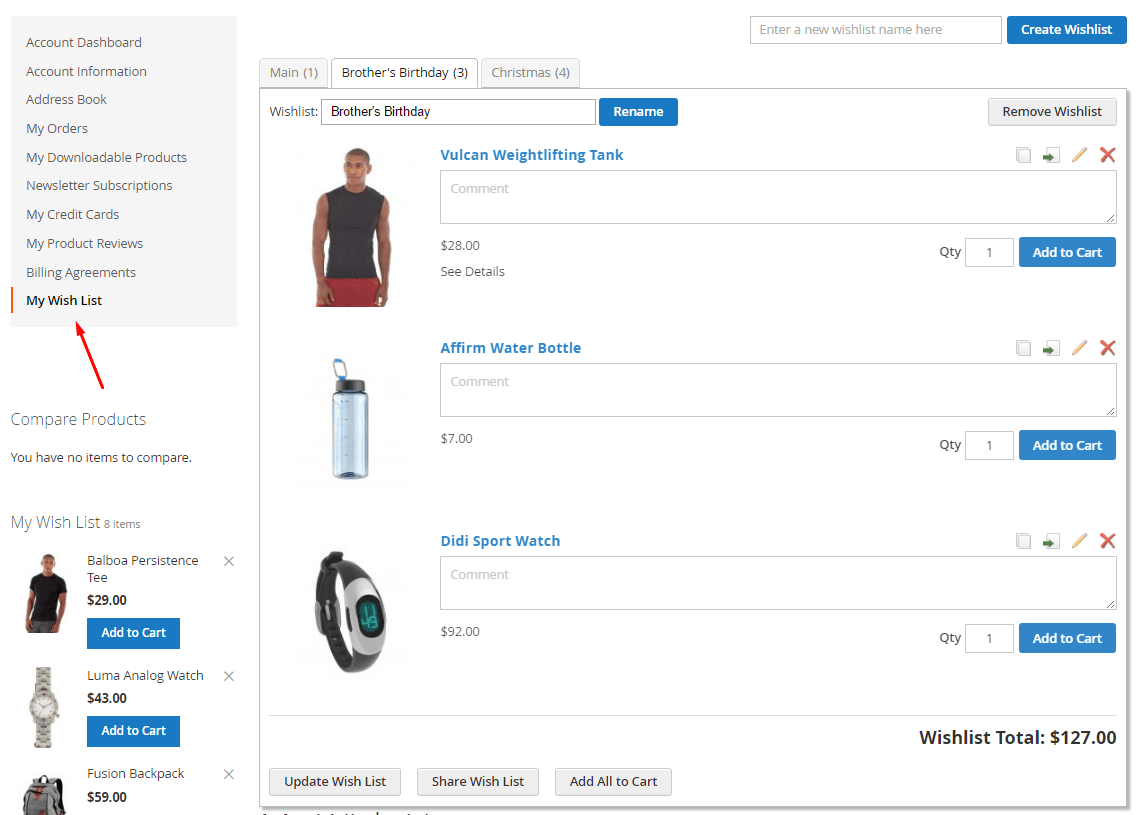Click the Rename button

click(x=638, y=112)
